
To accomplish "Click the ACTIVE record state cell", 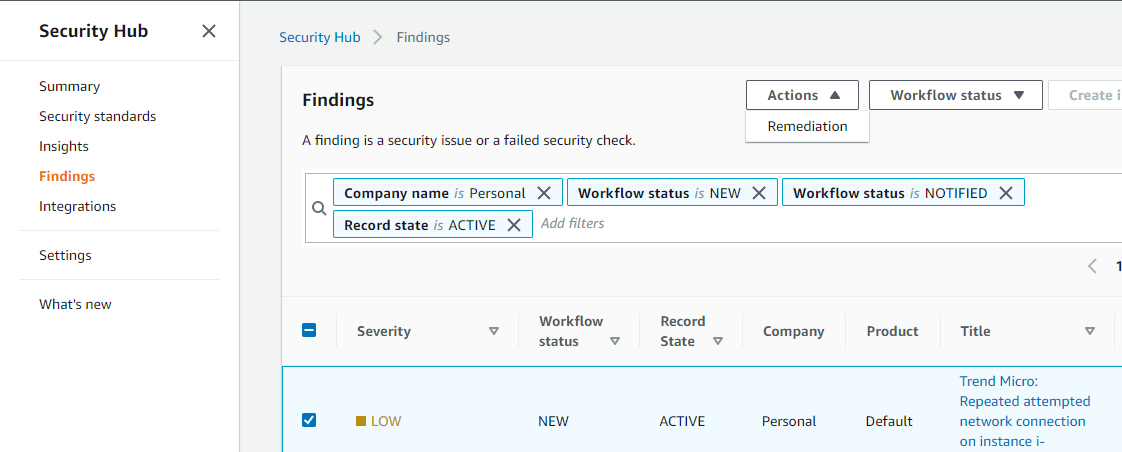I will (x=682, y=421).
